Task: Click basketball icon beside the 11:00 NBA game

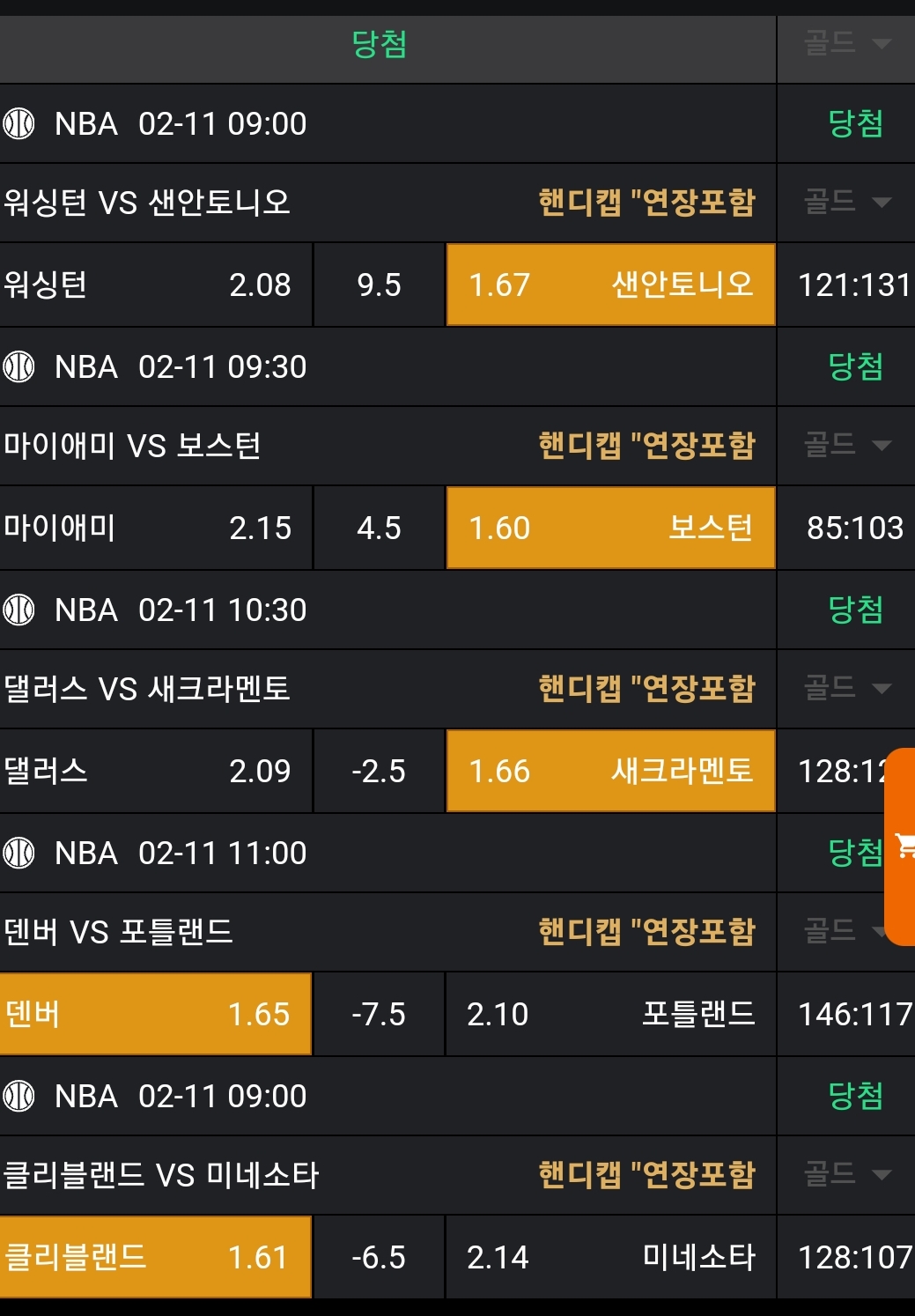Action: click(x=18, y=854)
